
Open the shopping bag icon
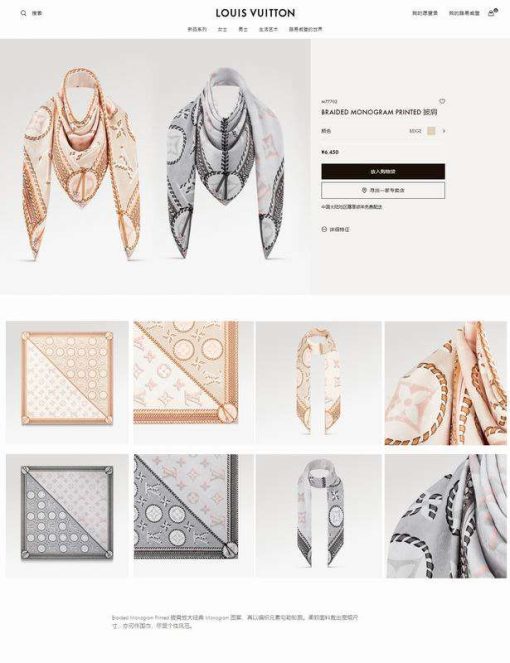tap(491, 13)
